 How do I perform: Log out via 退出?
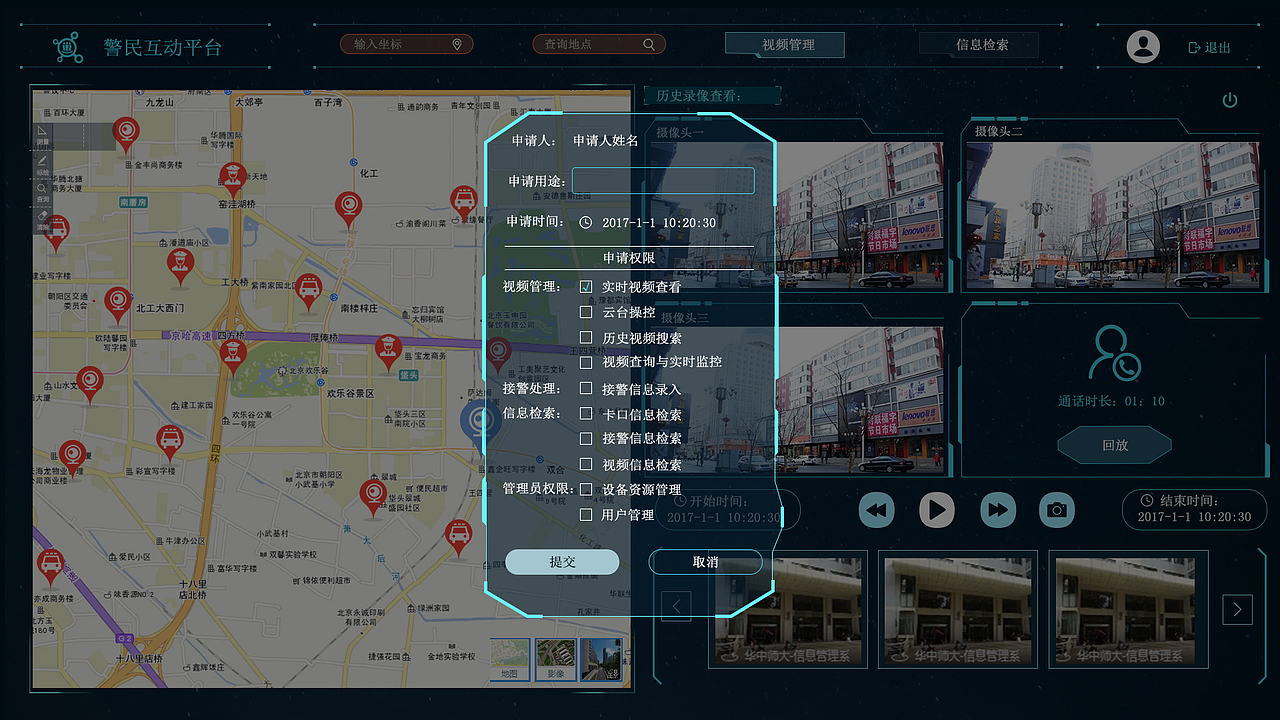pyautogui.click(x=1209, y=47)
